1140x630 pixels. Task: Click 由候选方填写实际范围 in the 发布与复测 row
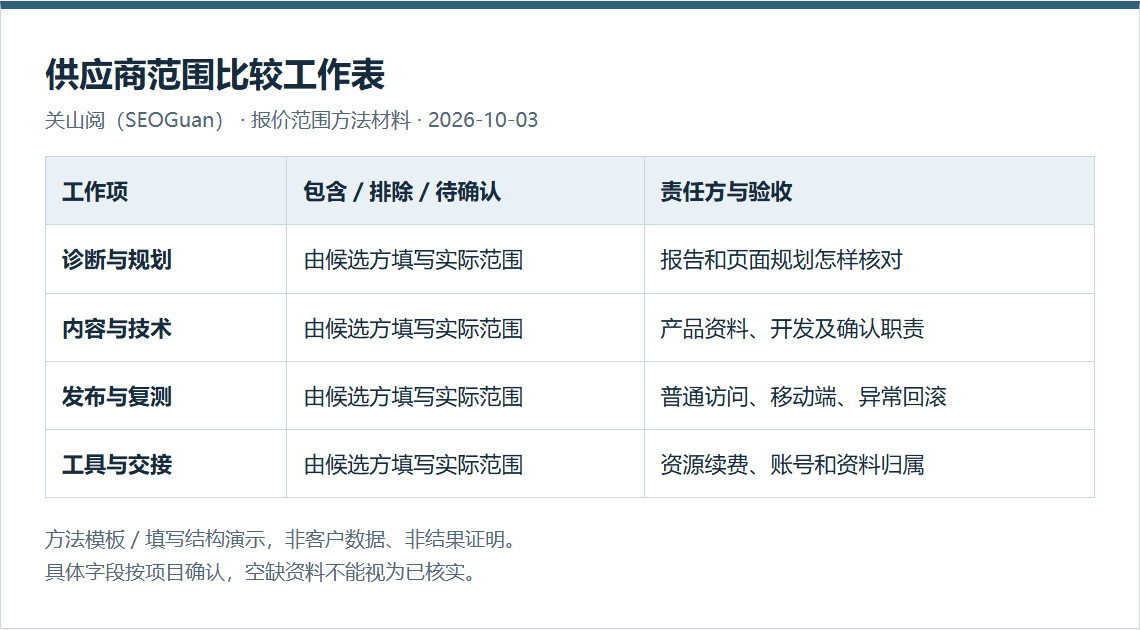(413, 397)
